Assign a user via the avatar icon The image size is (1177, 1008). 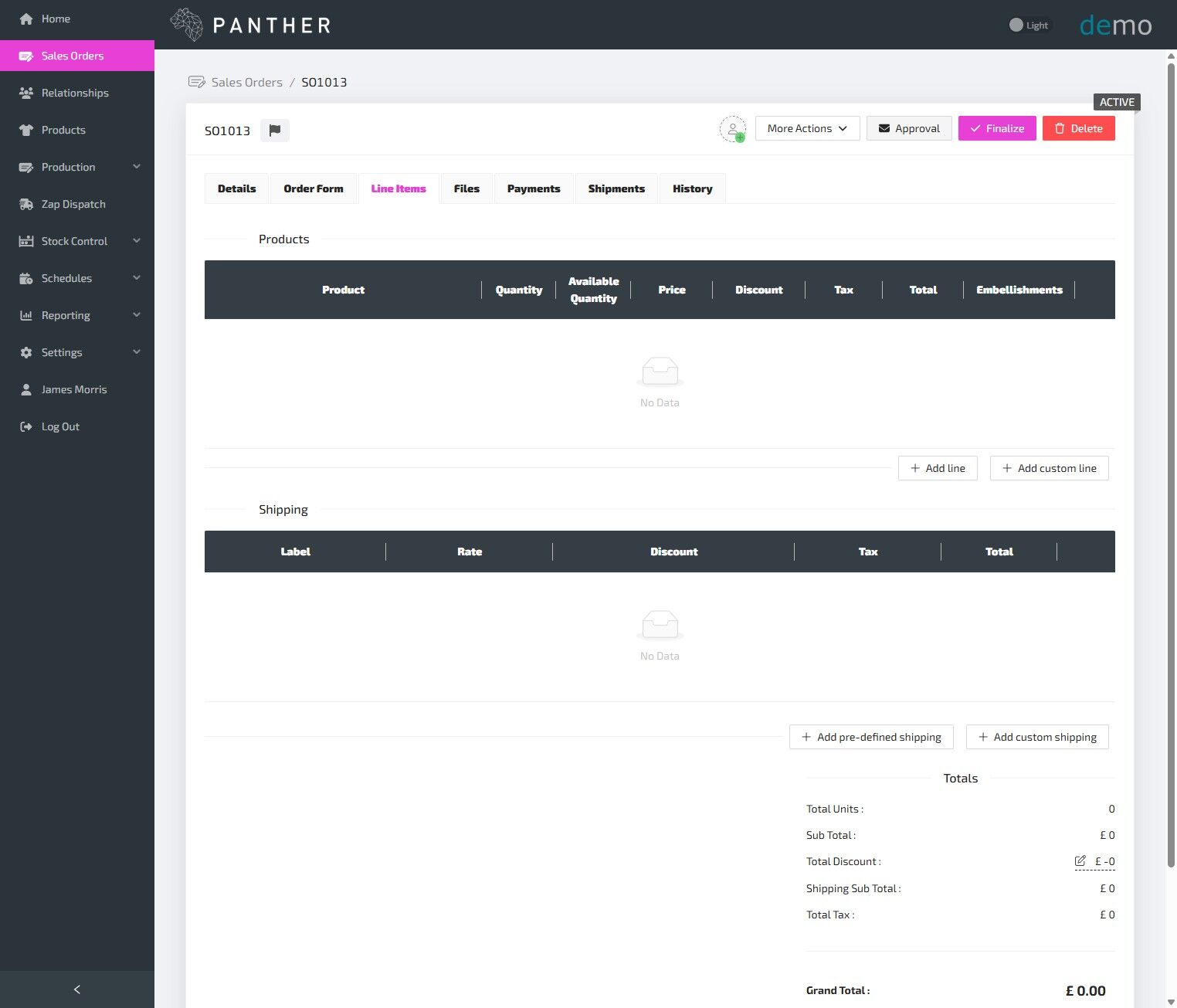point(733,129)
